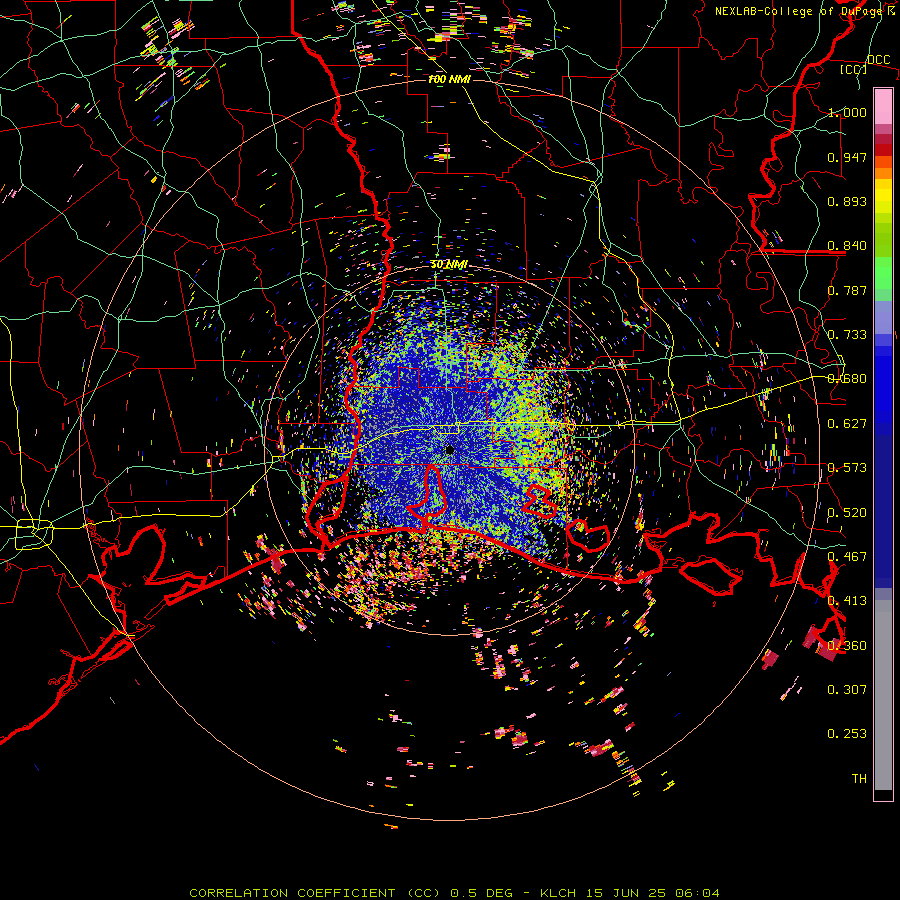900x900 pixels.
Task: Select the 0.893 scale value
Action: 847,201
